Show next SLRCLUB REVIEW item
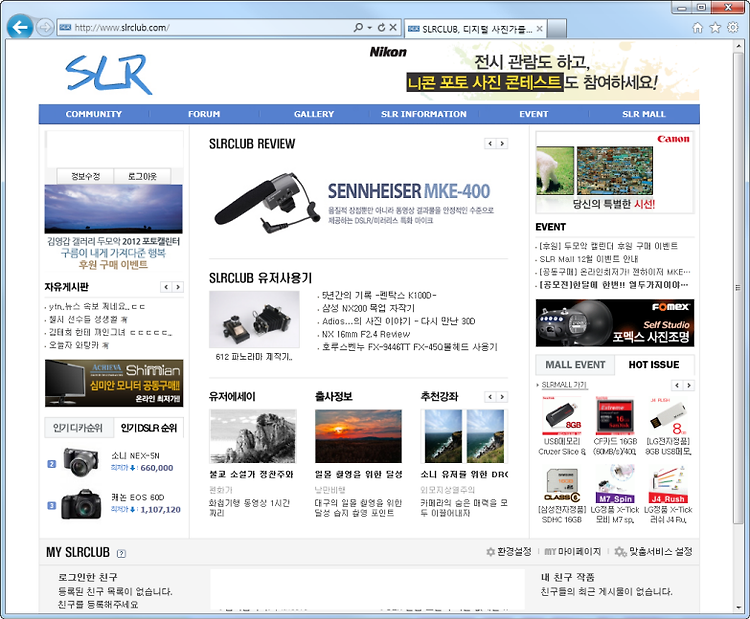This screenshot has width=750, height=619. pyautogui.click(x=502, y=144)
